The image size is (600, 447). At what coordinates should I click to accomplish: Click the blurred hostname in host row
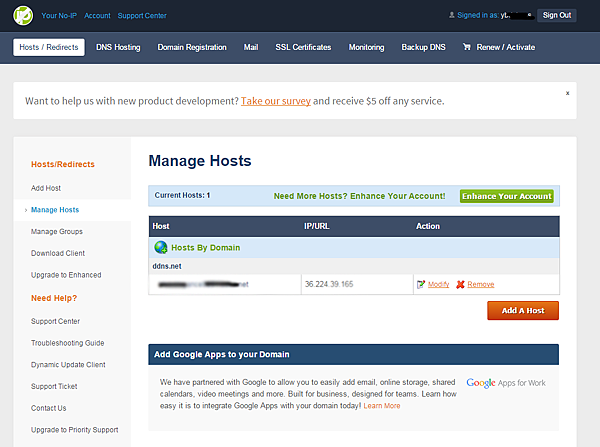tap(203, 284)
